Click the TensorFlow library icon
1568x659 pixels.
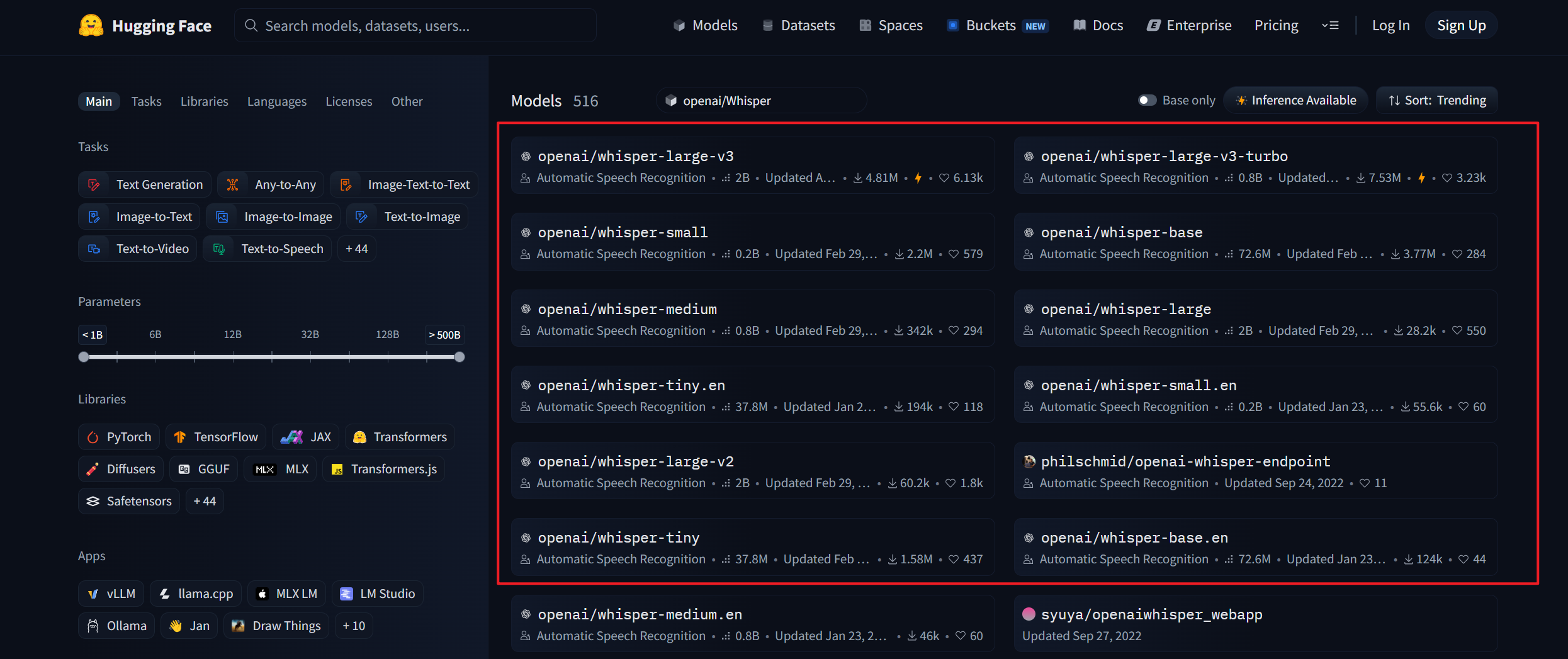[x=180, y=437]
